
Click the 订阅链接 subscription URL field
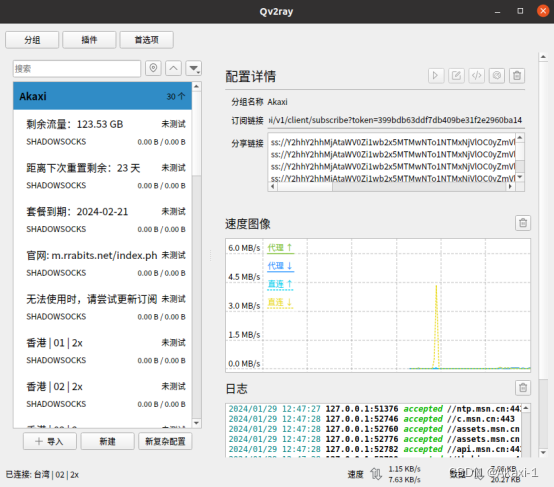pyautogui.click(x=396, y=120)
